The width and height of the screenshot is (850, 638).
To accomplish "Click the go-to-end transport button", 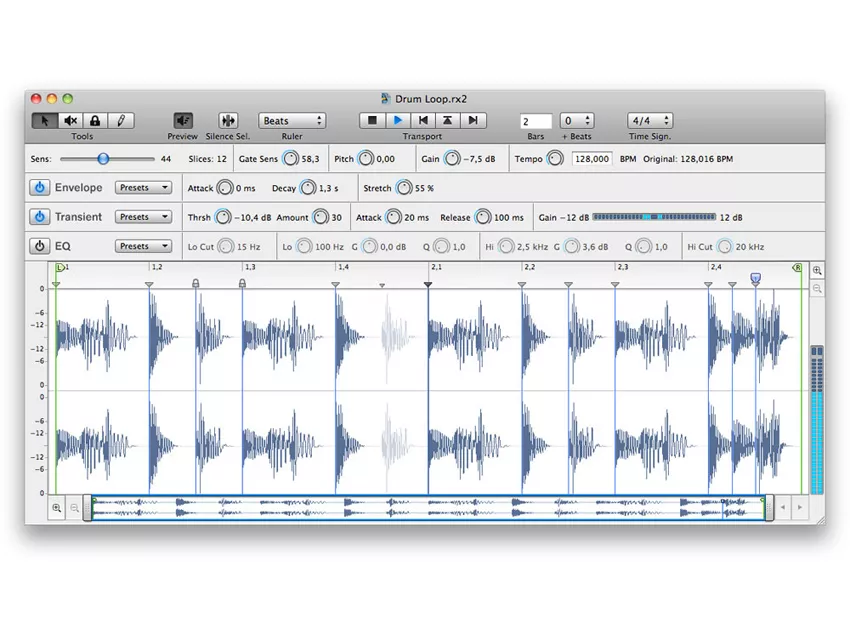I will pyautogui.click(x=472, y=121).
